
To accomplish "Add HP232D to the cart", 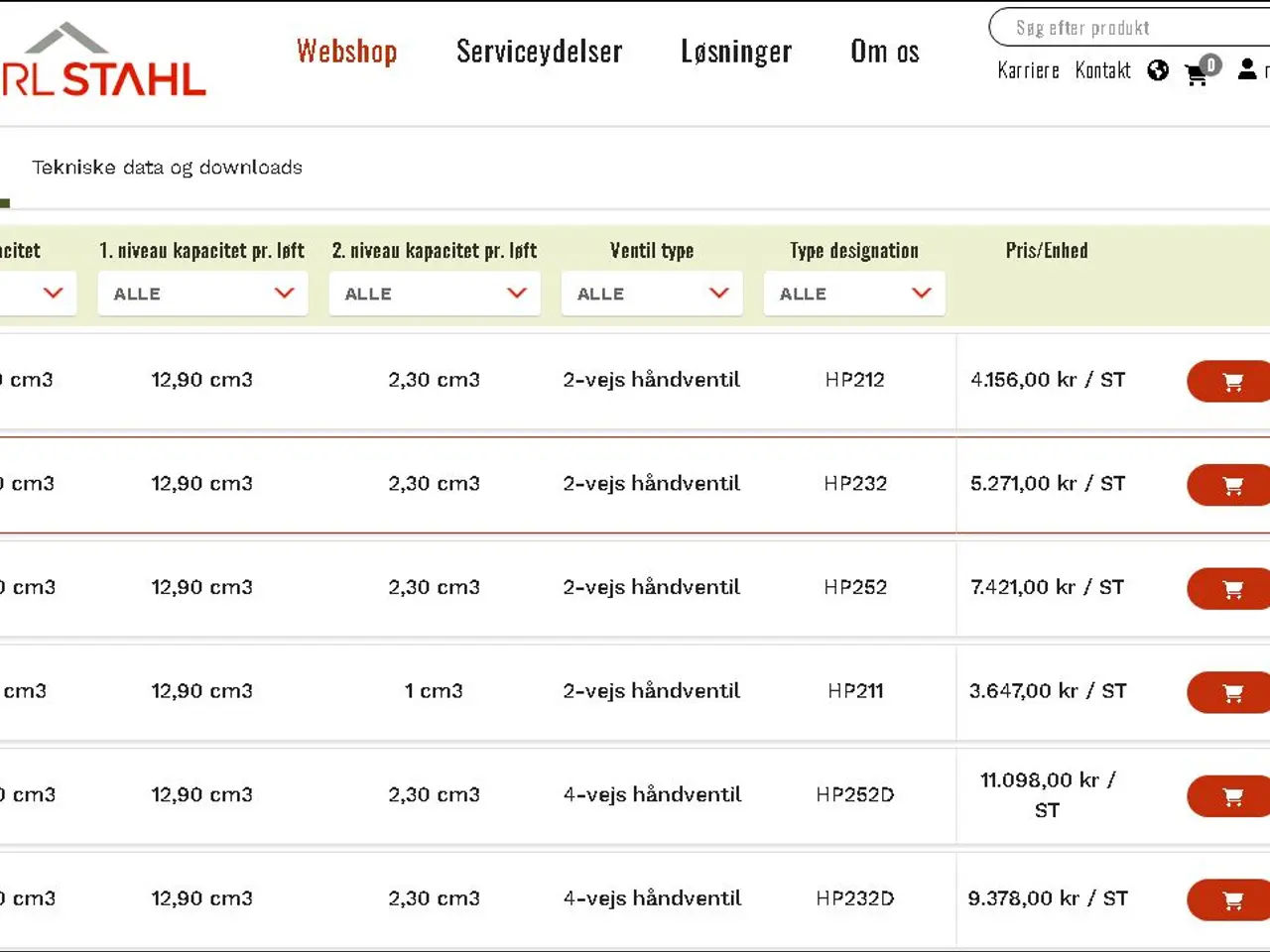I will pyautogui.click(x=1228, y=900).
